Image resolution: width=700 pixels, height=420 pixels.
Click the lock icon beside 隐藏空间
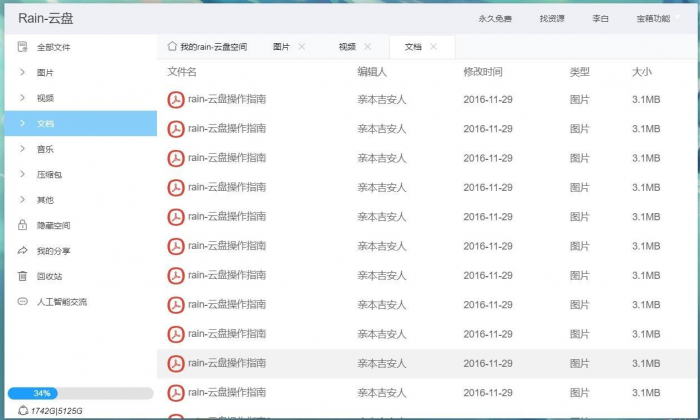click(x=23, y=225)
